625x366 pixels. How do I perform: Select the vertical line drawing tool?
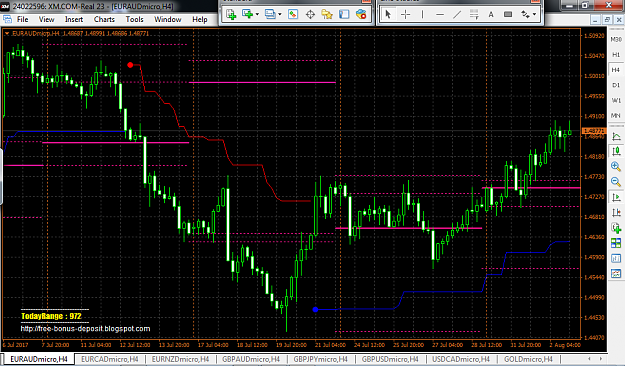423,15
